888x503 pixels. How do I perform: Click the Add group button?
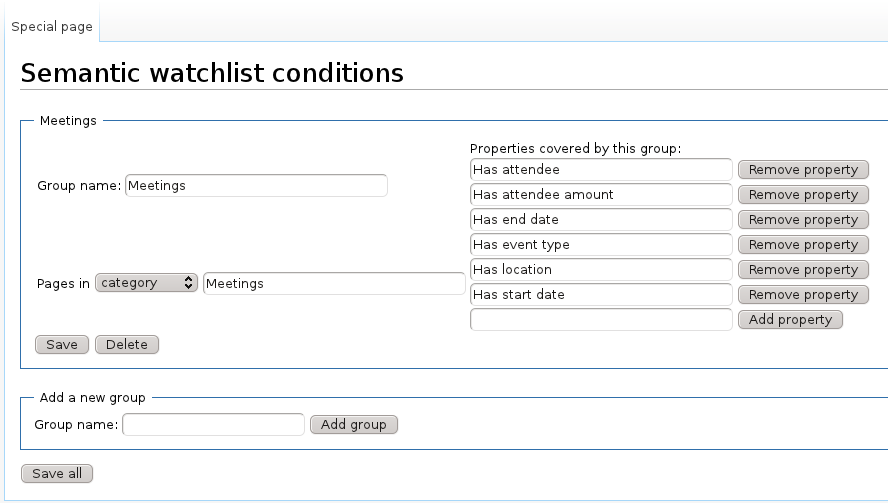(354, 424)
